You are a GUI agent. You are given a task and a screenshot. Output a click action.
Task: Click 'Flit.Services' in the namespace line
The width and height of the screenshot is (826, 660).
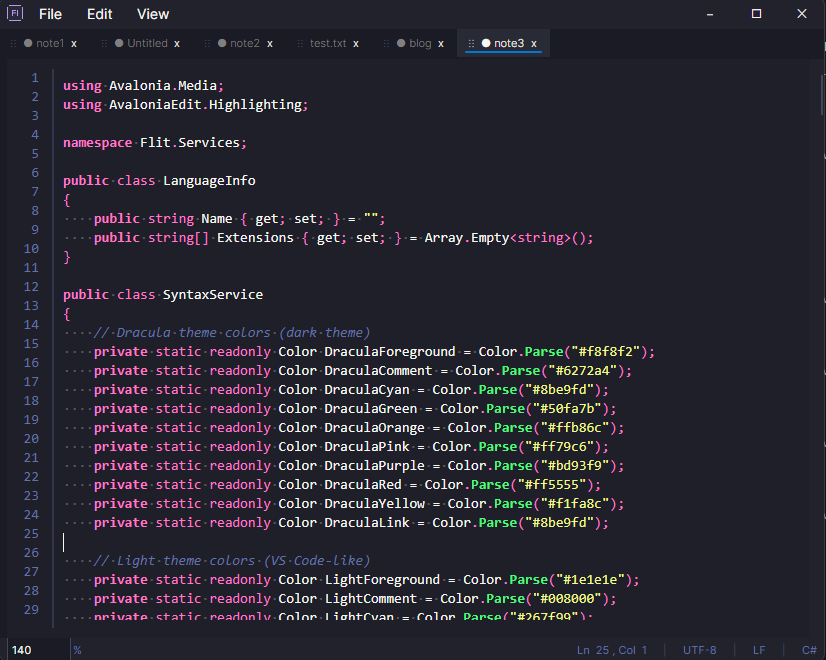click(190, 143)
